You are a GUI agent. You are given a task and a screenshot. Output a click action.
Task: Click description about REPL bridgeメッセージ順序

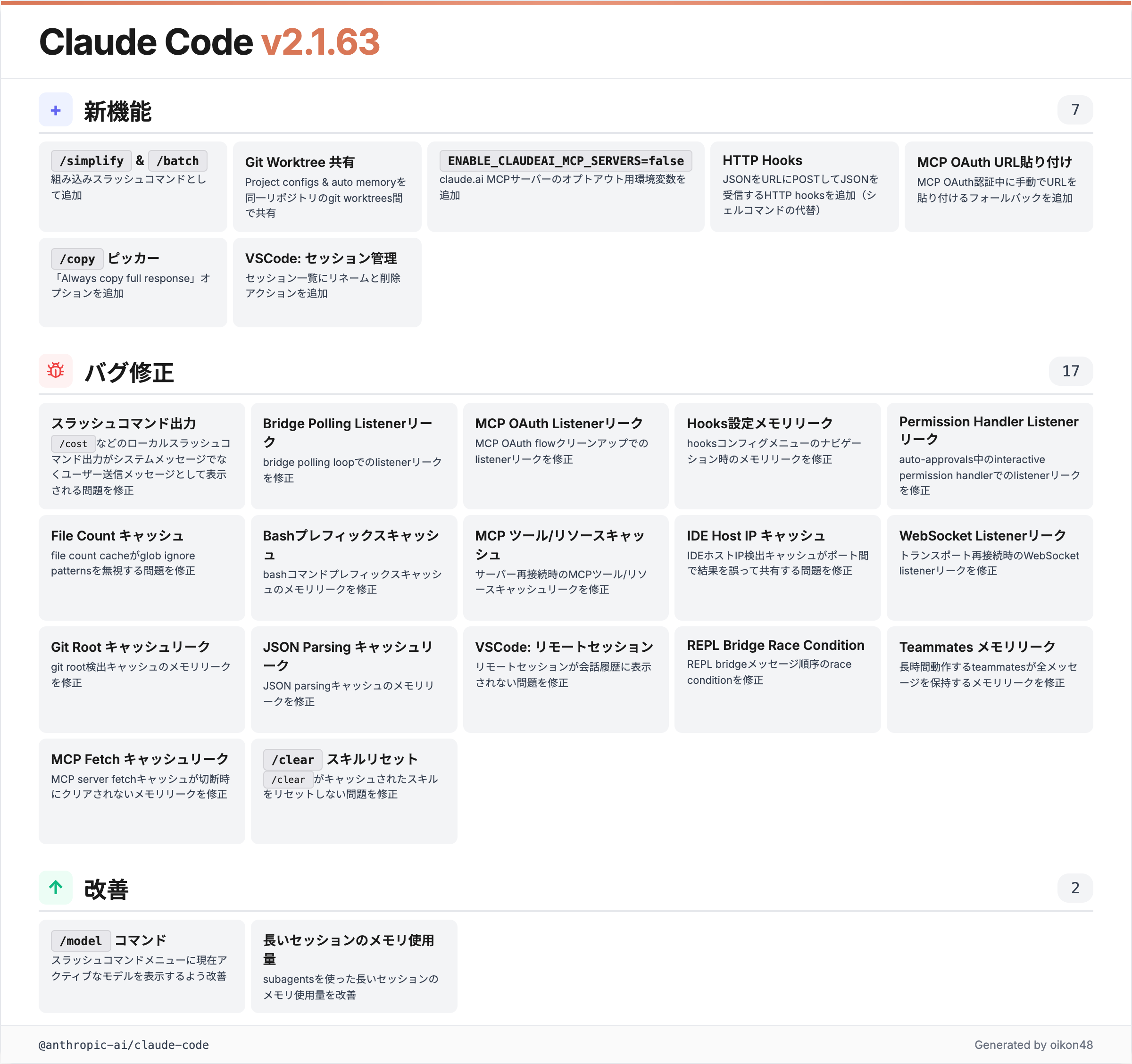tap(769, 672)
